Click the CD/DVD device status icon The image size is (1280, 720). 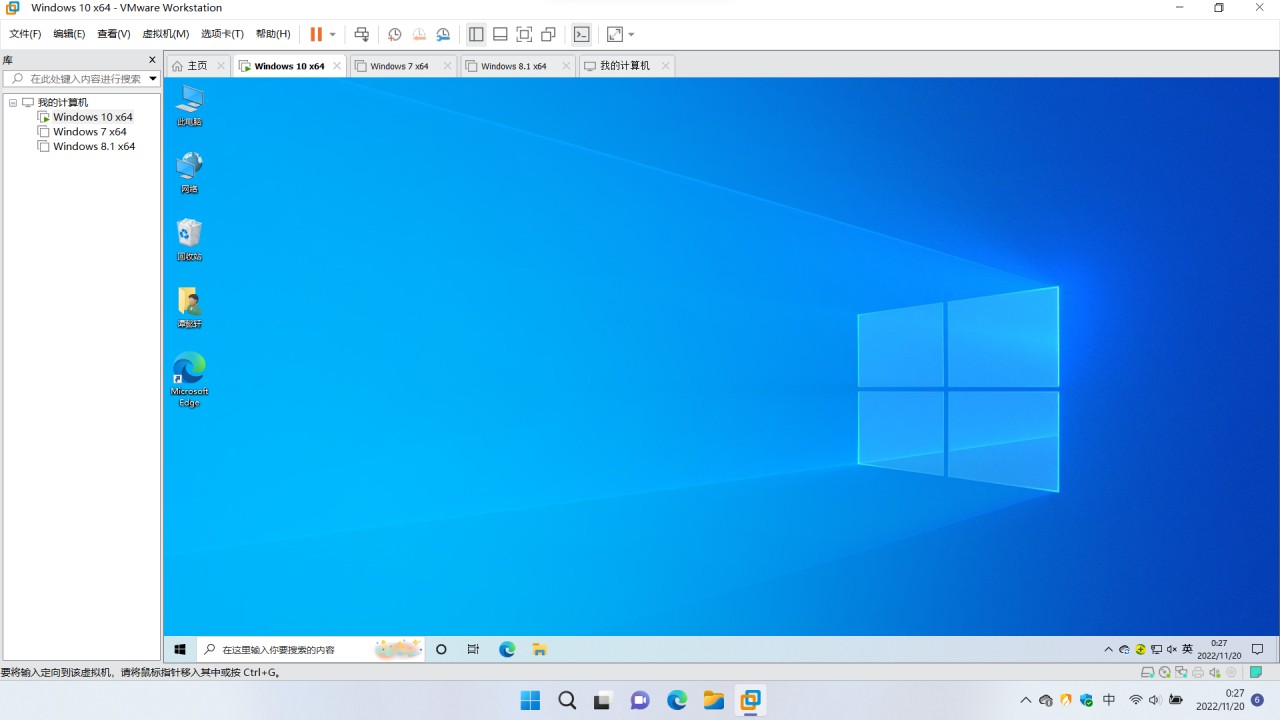click(x=1165, y=673)
